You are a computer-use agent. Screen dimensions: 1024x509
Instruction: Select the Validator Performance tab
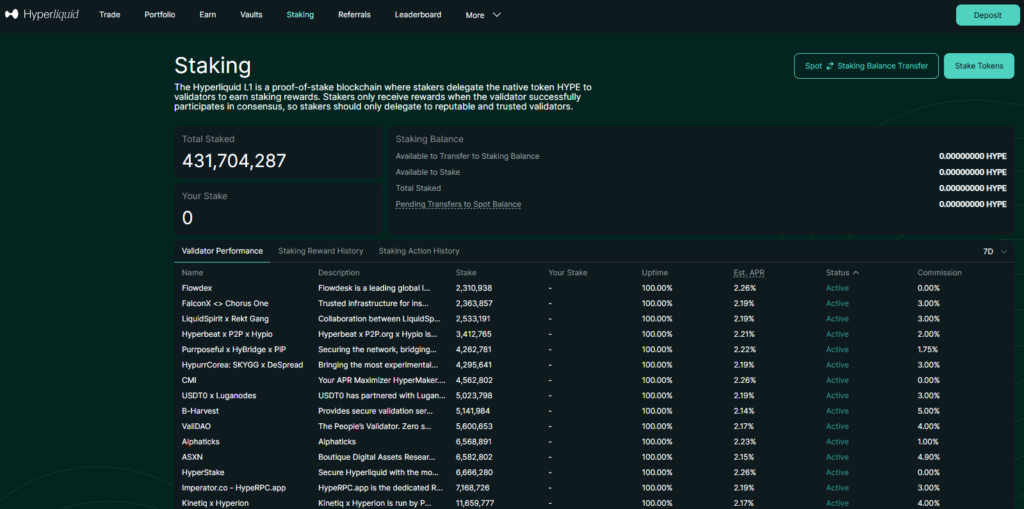pos(222,251)
